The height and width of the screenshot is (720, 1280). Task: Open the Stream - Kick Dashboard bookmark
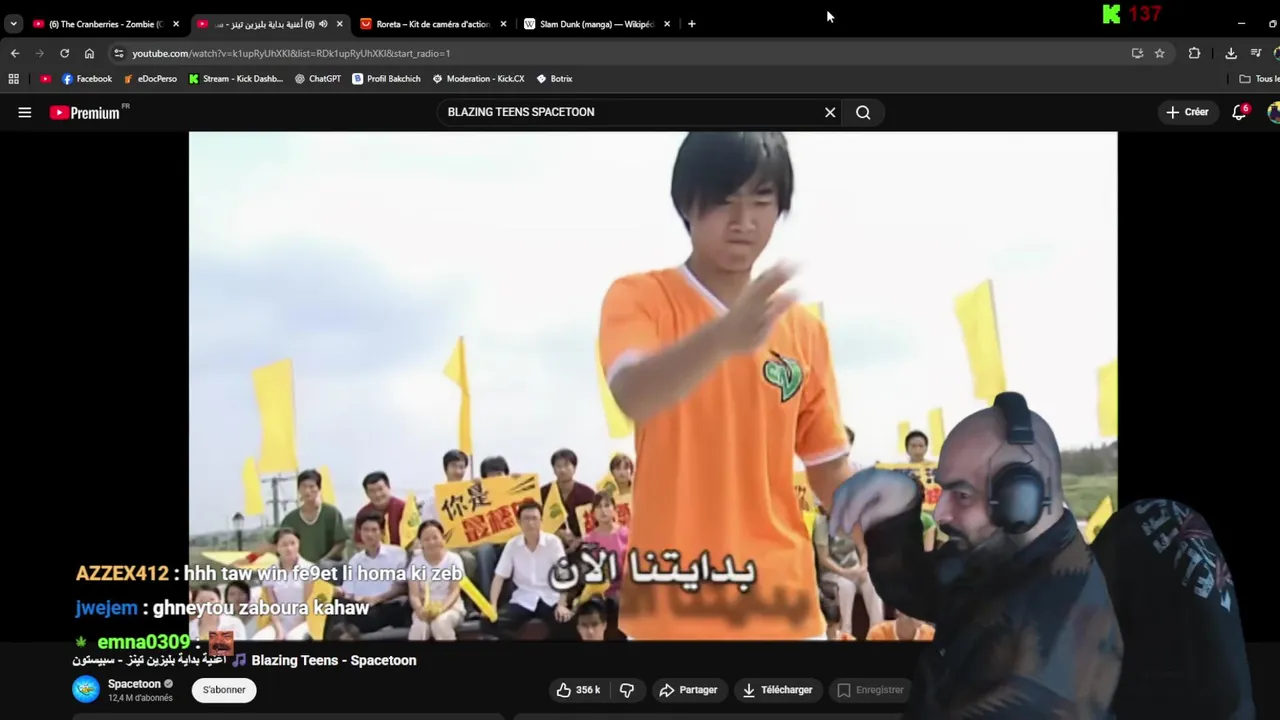236,79
